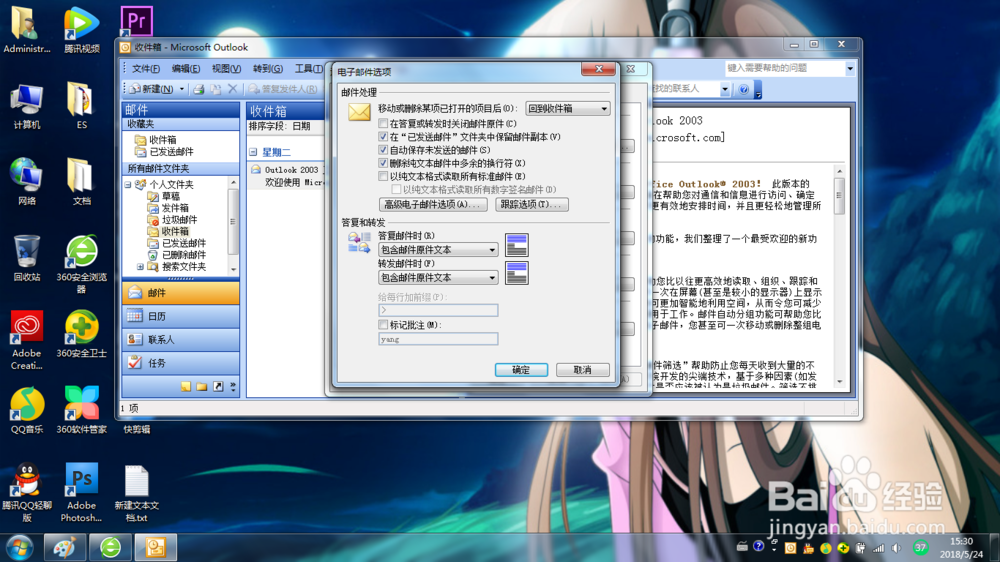The height and width of the screenshot is (562, 1000).
Task: Open the help question box dropdown
Action: 850,68
